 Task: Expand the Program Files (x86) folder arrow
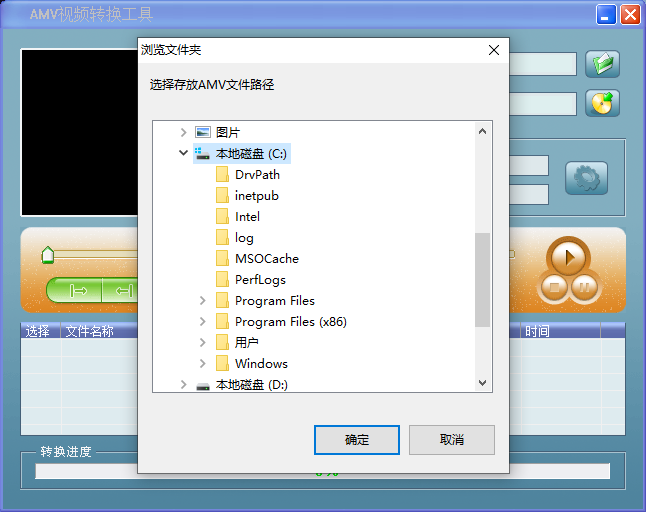[203, 321]
